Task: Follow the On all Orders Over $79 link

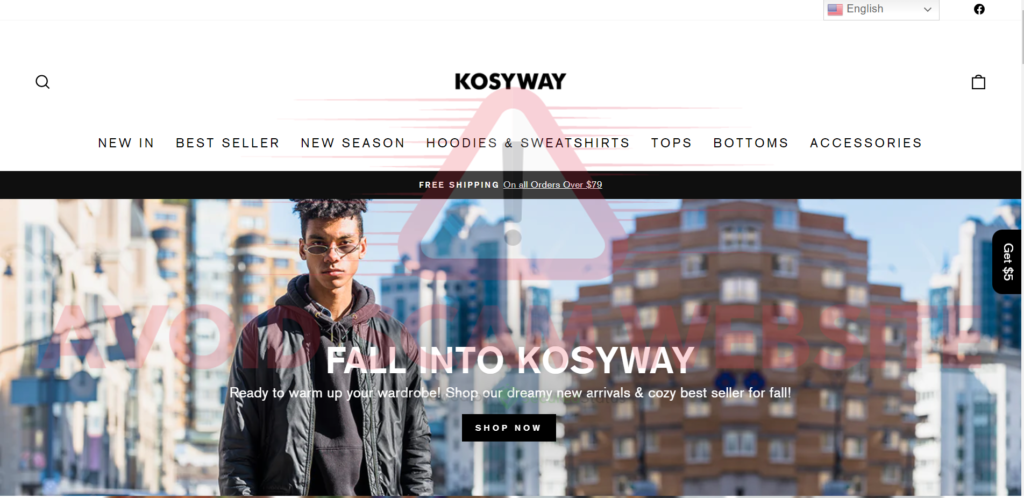Action: click(x=552, y=185)
